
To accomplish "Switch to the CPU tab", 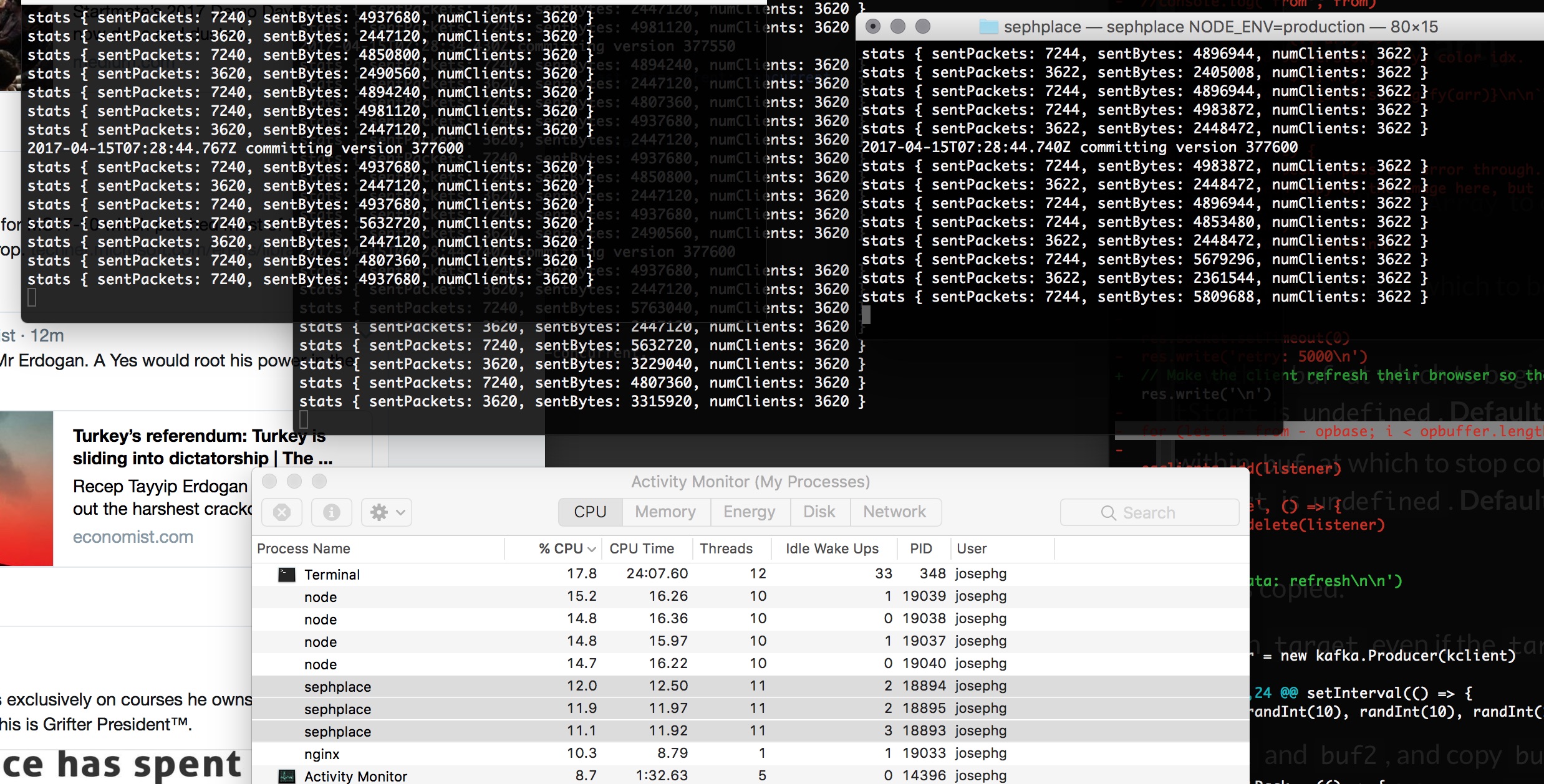I will point(590,512).
